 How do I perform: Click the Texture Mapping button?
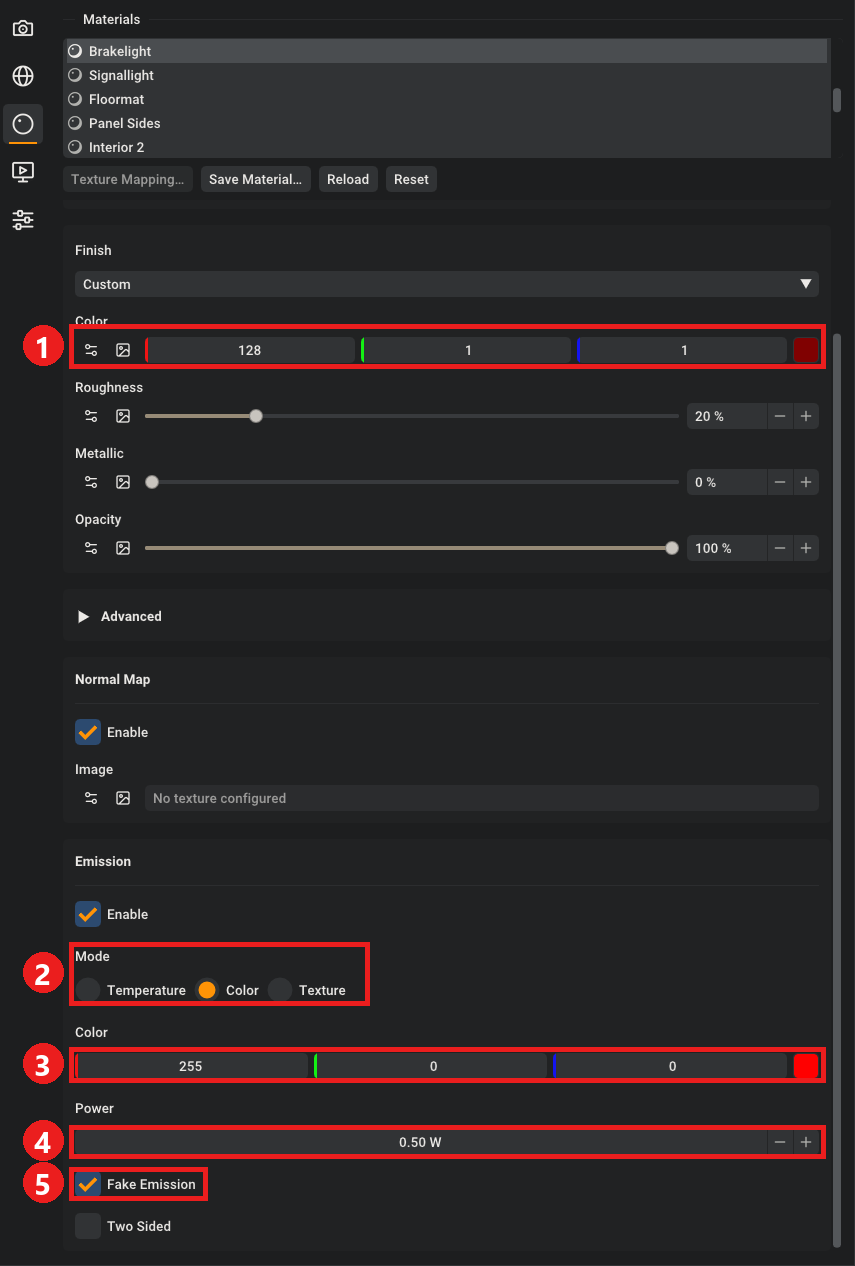tap(127, 179)
